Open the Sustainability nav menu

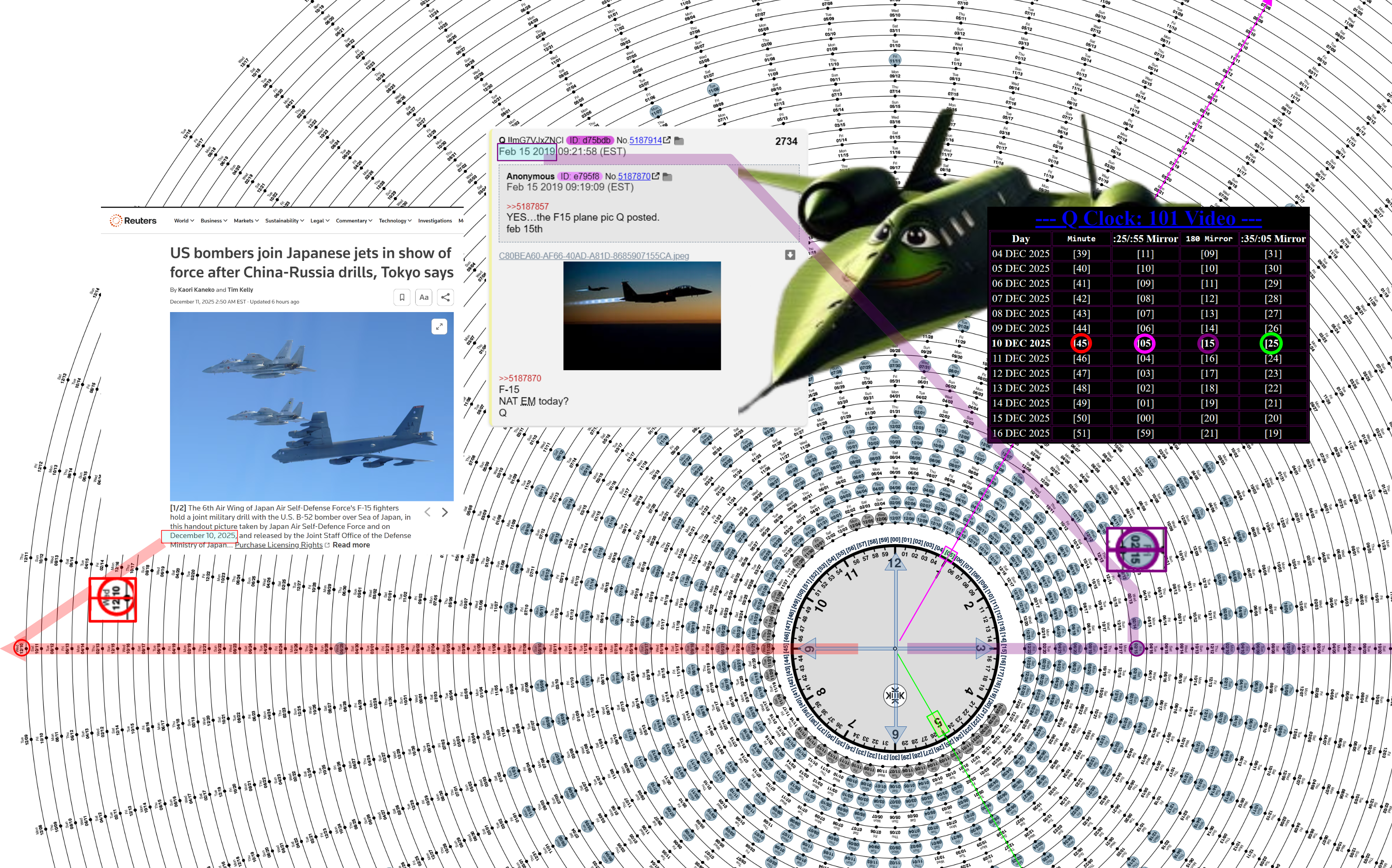284,220
